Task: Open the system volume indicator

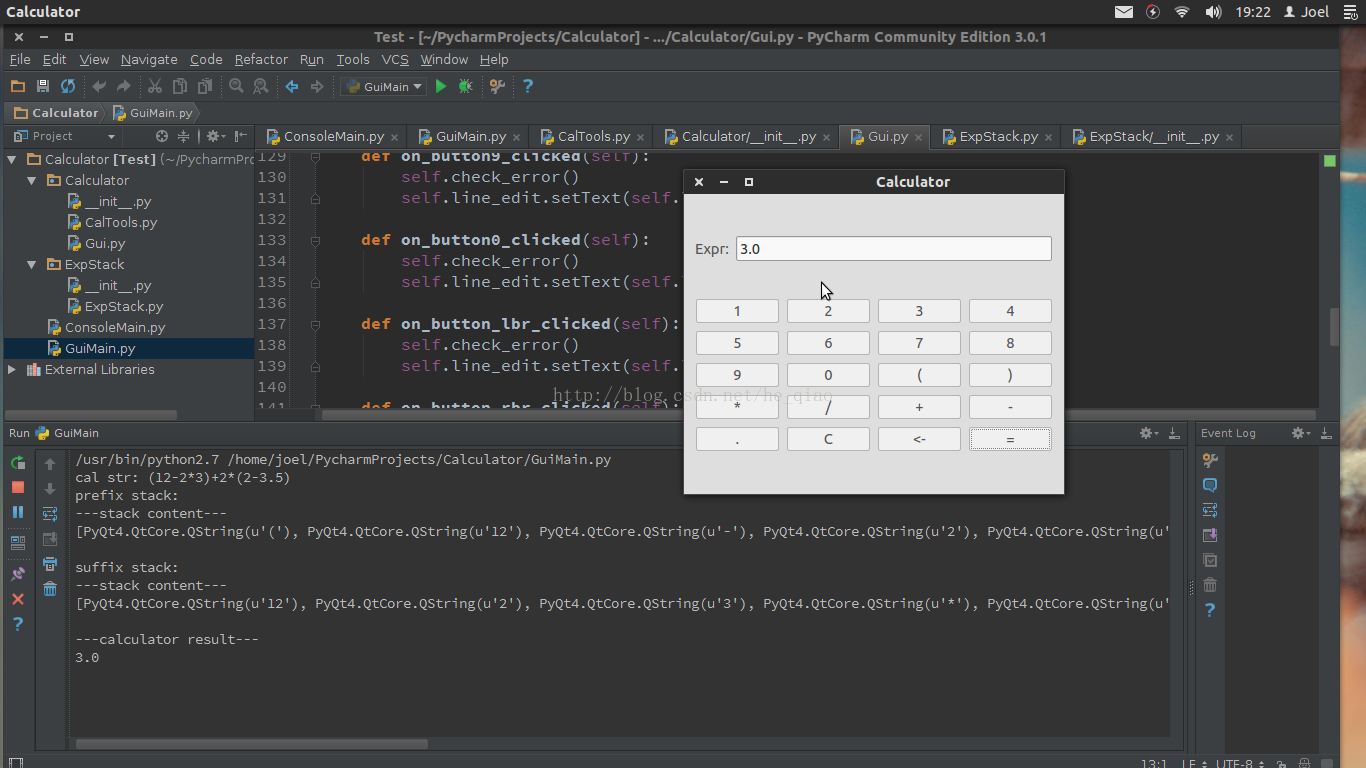Action: click(x=1213, y=12)
